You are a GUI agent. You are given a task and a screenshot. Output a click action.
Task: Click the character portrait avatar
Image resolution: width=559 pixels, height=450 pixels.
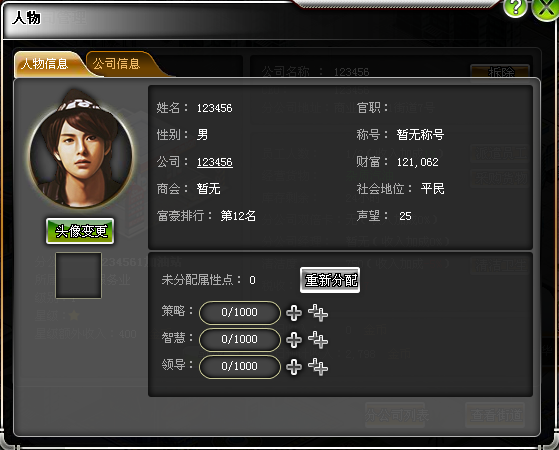coord(81,150)
